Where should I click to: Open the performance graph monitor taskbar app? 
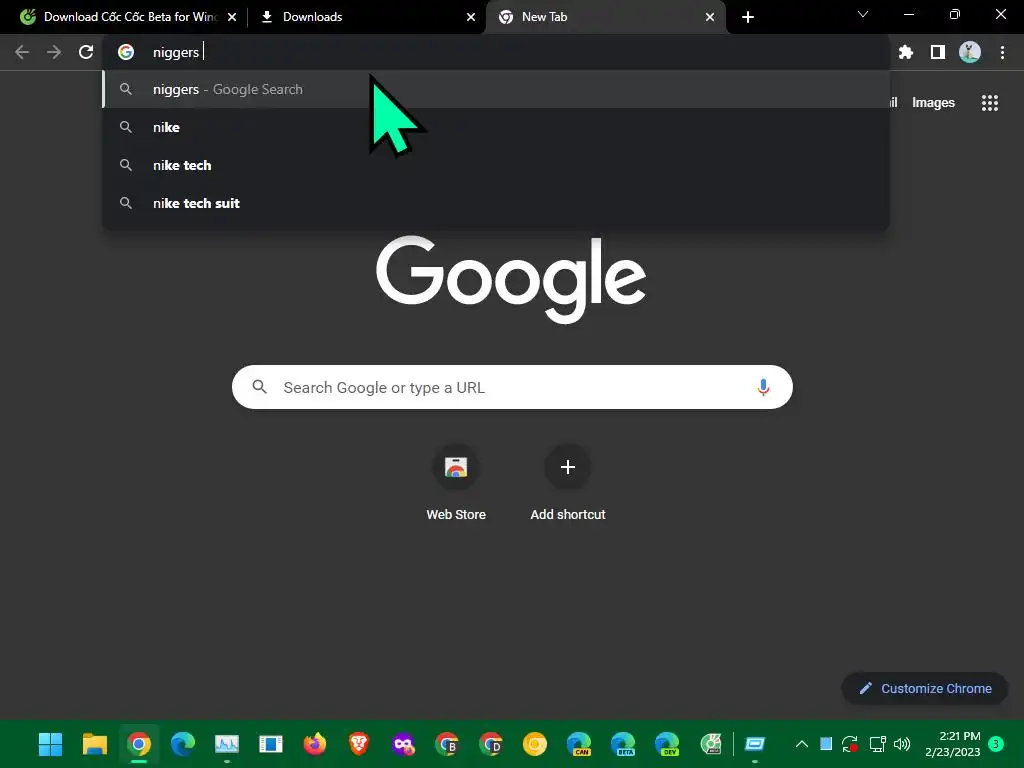coord(227,744)
